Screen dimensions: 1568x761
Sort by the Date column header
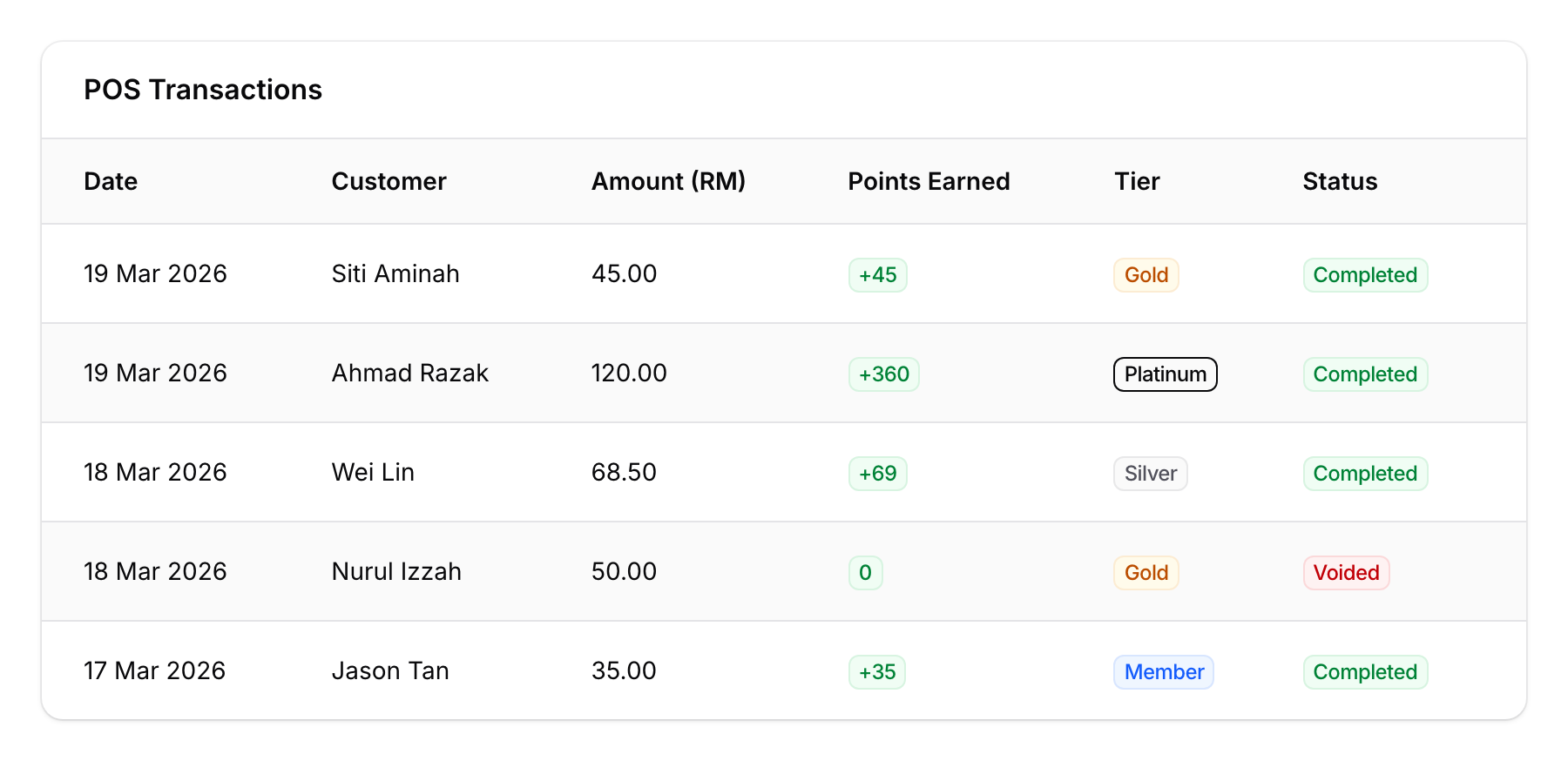click(x=111, y=181)
